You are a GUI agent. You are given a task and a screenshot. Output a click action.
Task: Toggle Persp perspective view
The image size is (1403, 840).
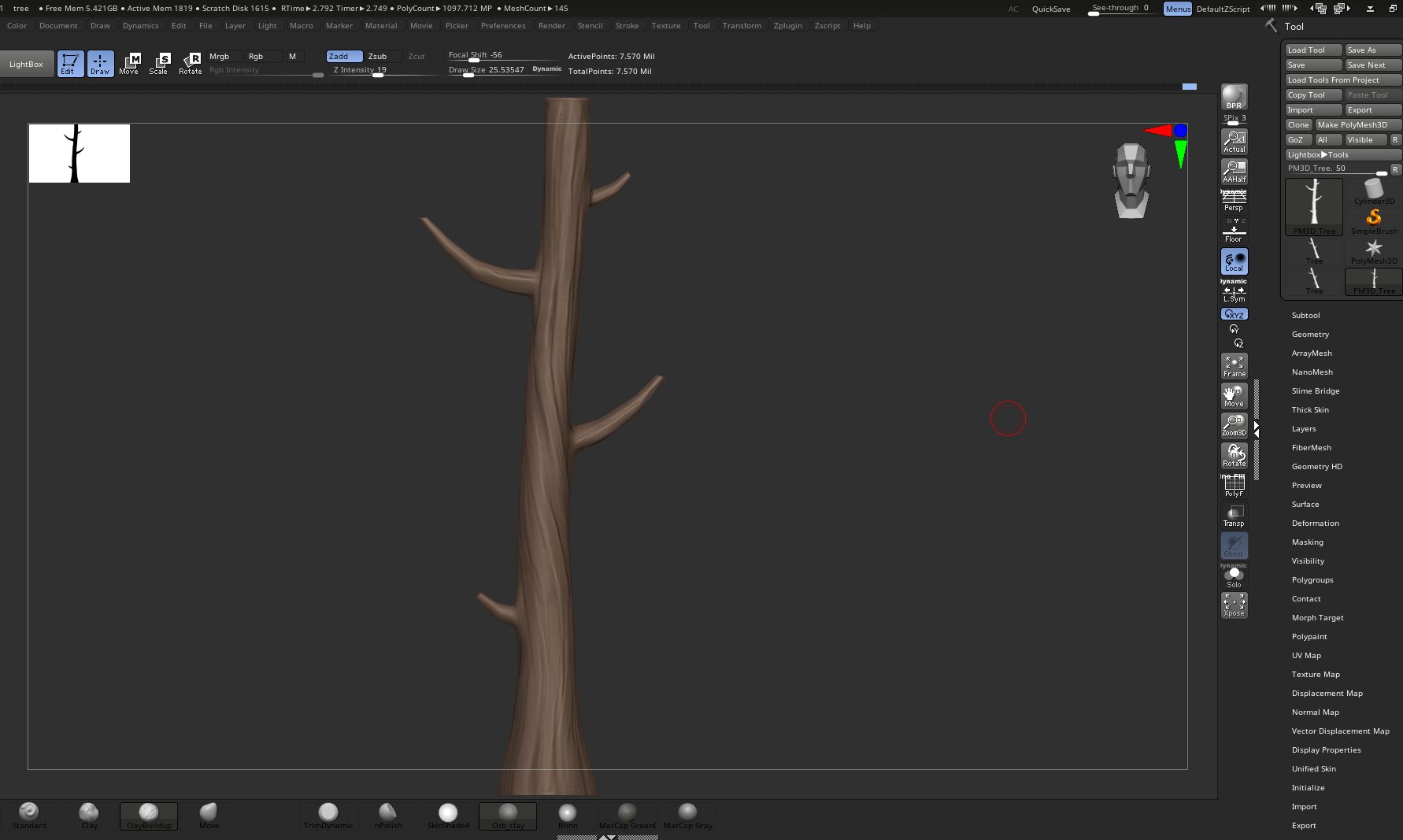(1234, 202)
